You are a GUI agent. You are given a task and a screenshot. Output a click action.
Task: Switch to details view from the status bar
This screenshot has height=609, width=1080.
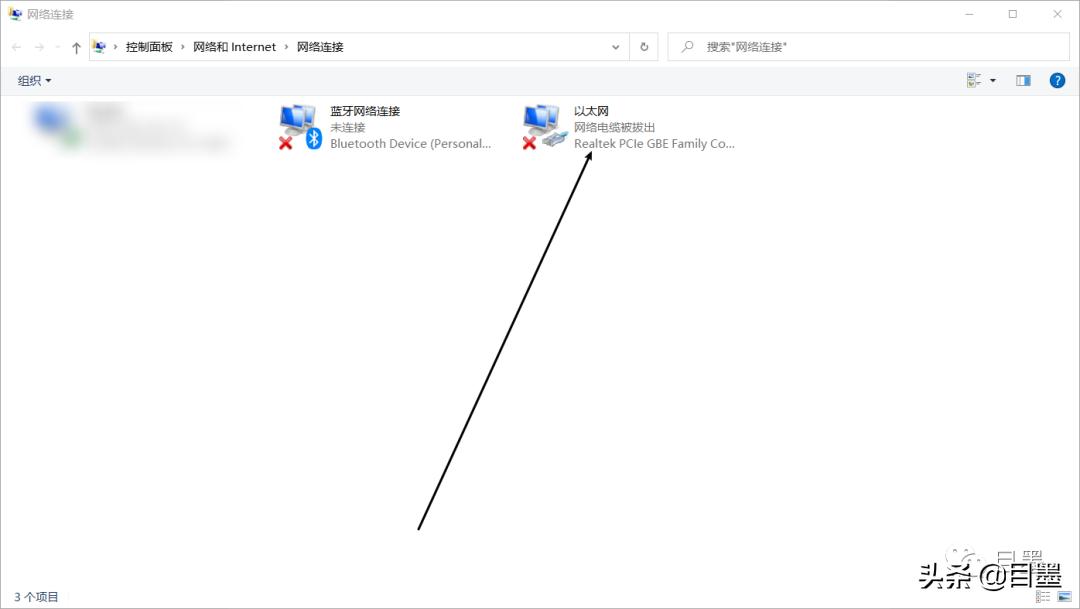point(1039,595)
